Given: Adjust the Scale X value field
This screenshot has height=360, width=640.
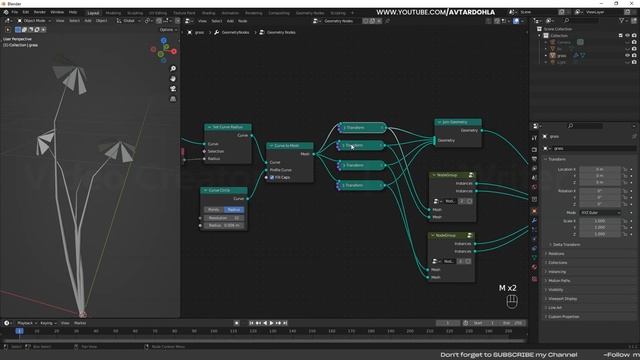Looking at the screenshot, I should coord(600,221).
